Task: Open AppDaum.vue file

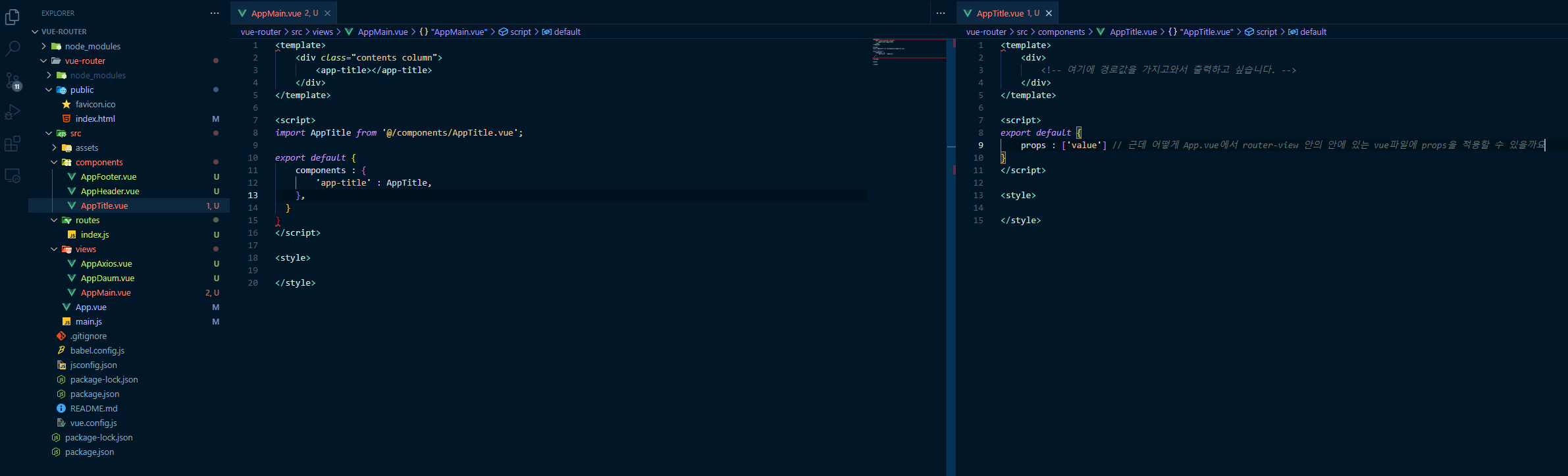Action: pyautogui.click(x=129, y=278)
